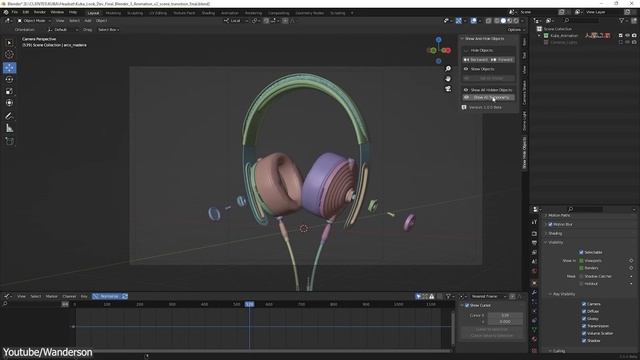The height and width of the screenshot is (360, 640).
Task: Open the File menu
Action: (15, 12)
